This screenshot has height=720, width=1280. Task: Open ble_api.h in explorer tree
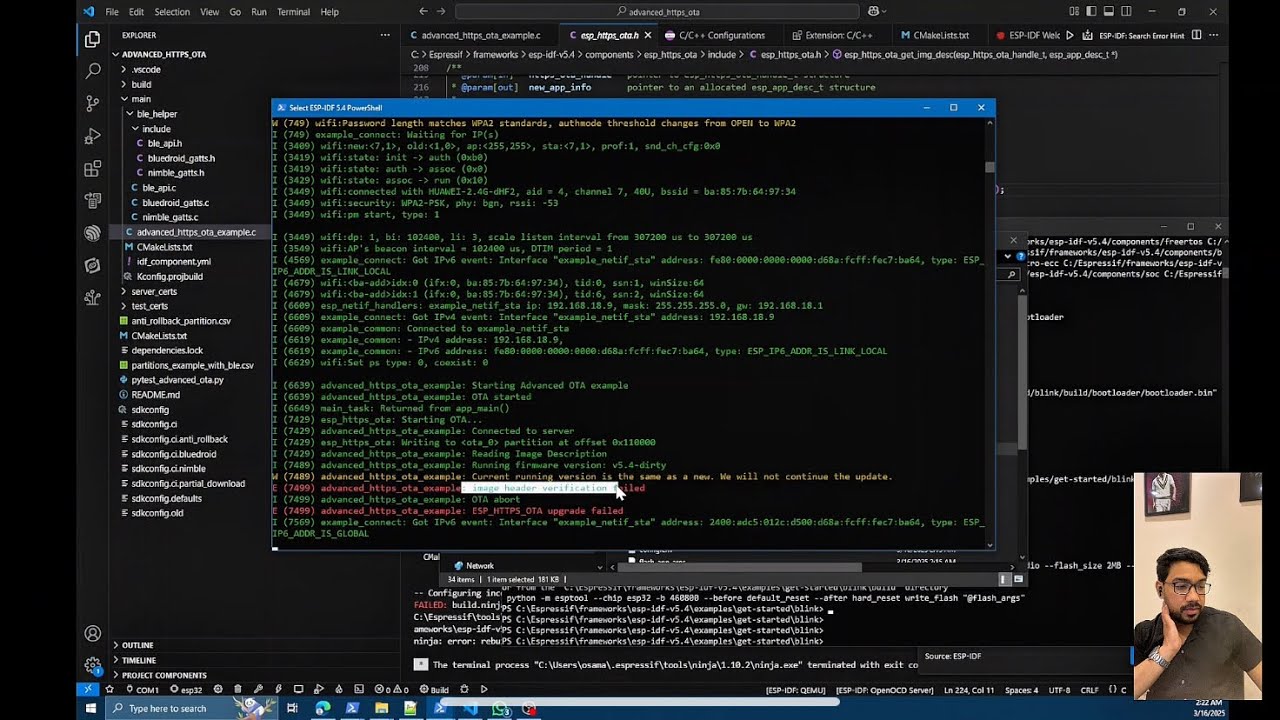[164, 143]
